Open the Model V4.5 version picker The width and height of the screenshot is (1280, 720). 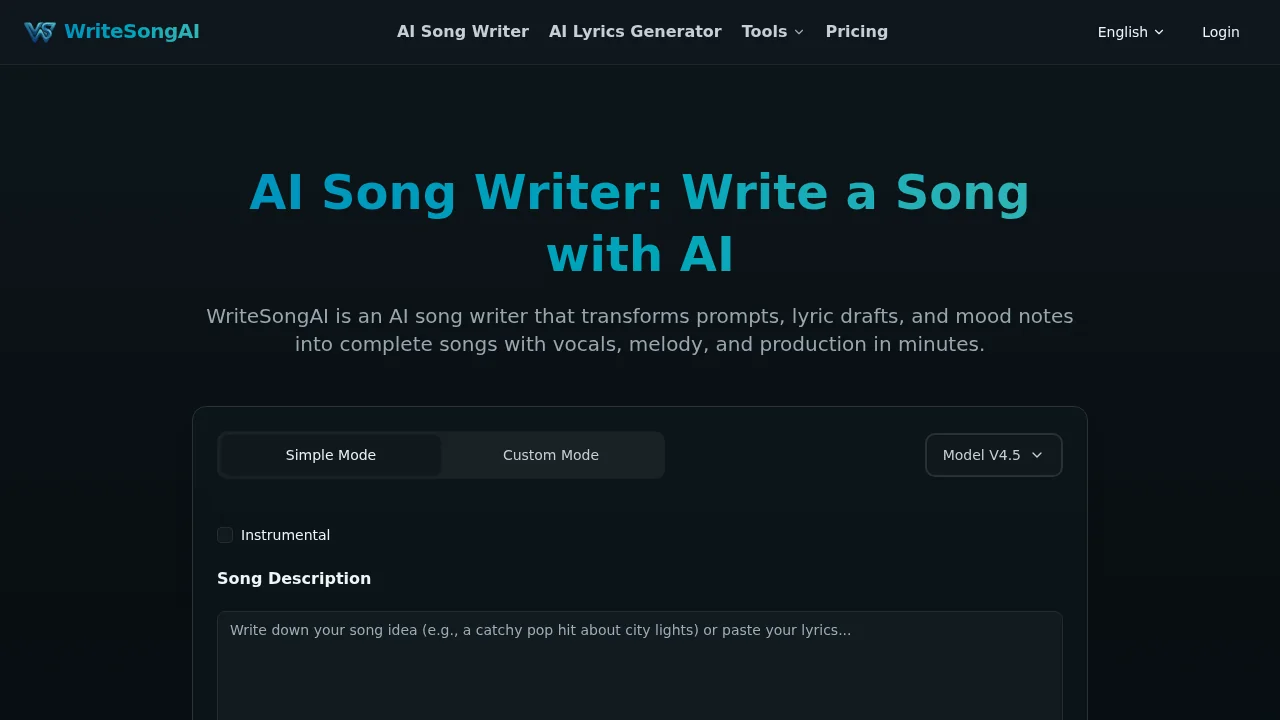pos(993,455)
